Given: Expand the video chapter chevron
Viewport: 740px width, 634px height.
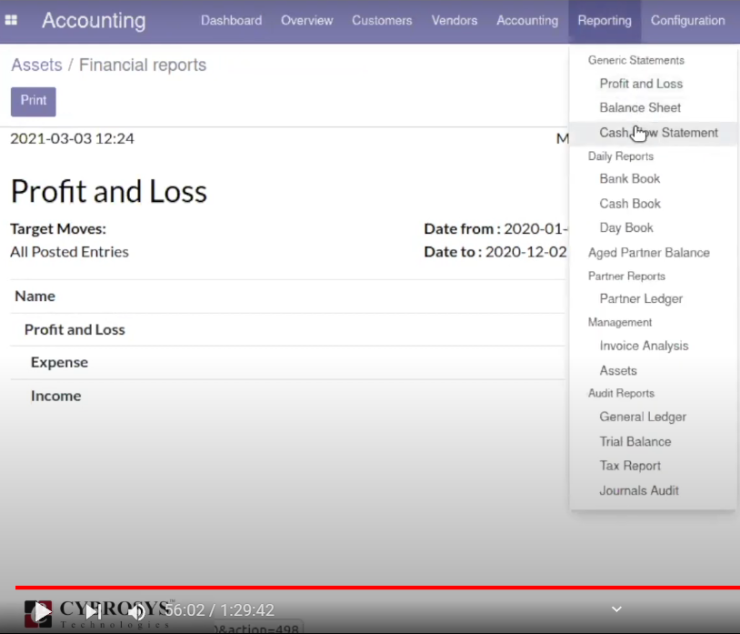Looking at the screenshot, I should [x=616, y=609].
